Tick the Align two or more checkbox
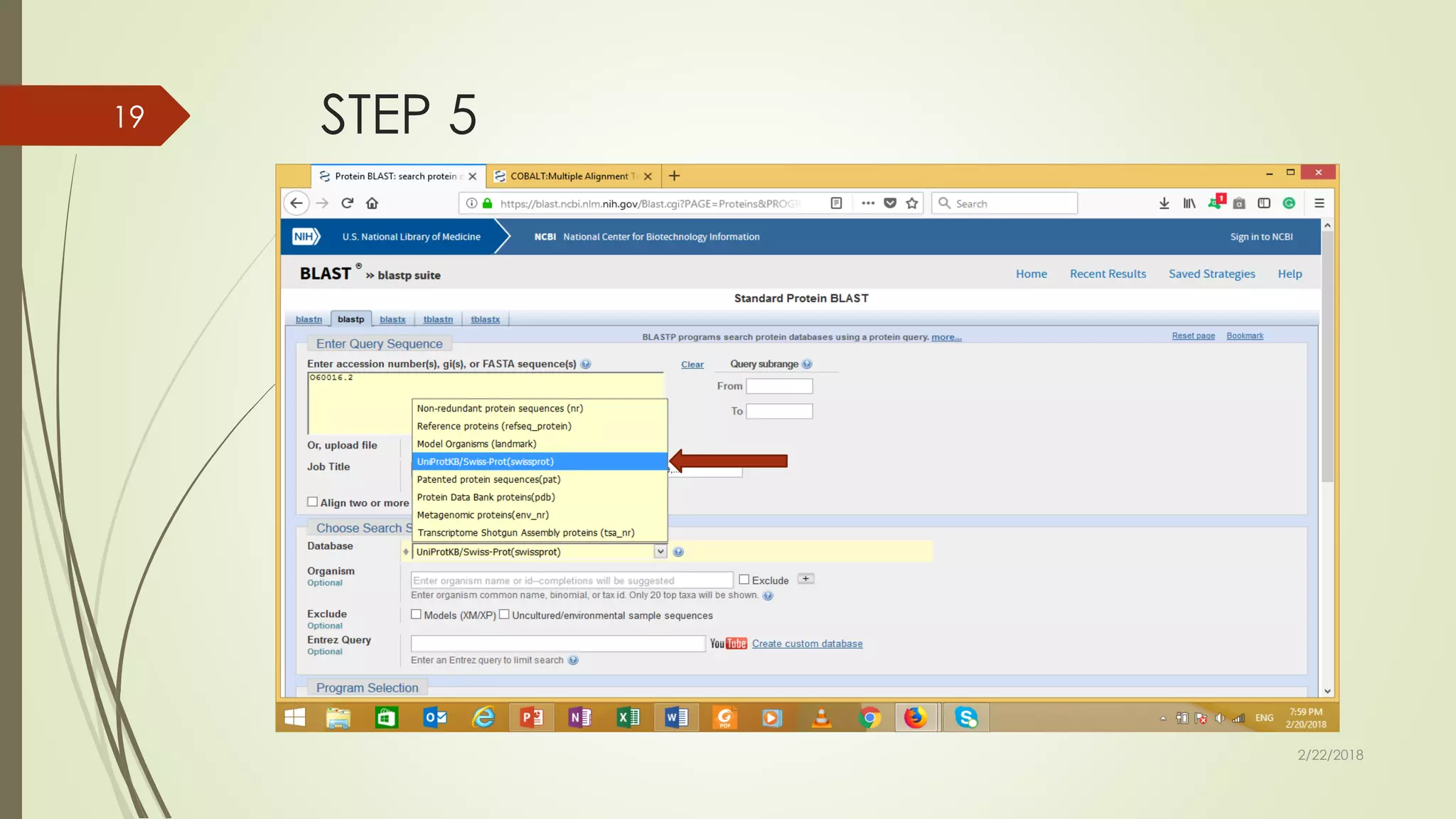 (x=312, y=502)
